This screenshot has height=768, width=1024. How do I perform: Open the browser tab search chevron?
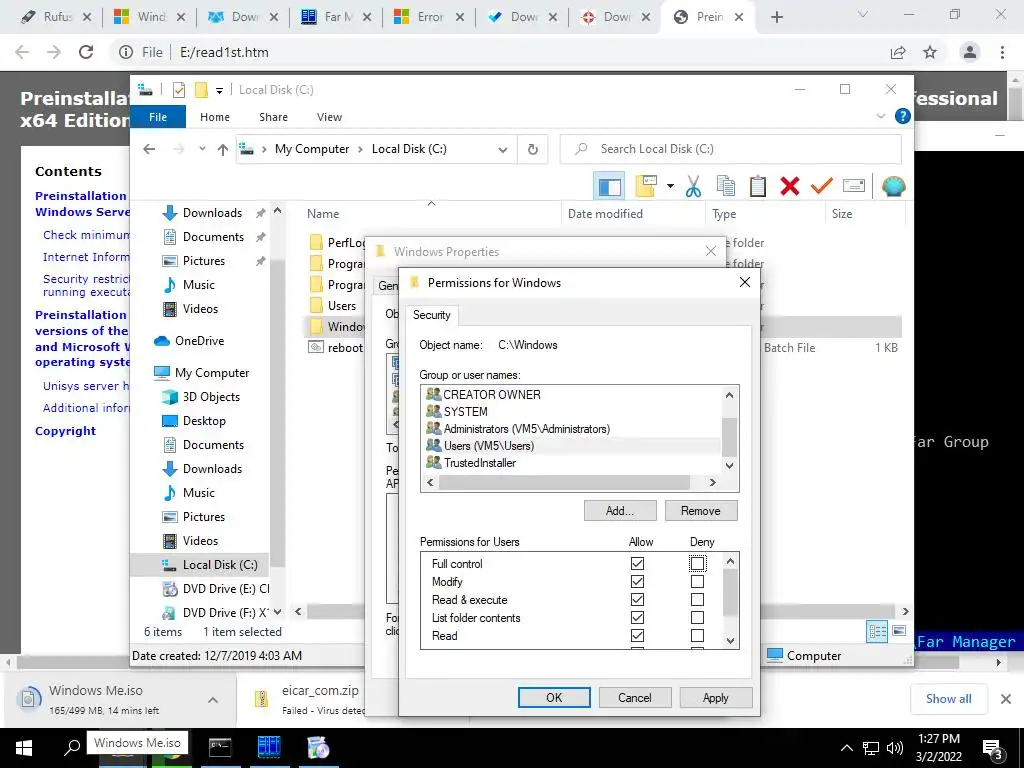pos(863,14)
